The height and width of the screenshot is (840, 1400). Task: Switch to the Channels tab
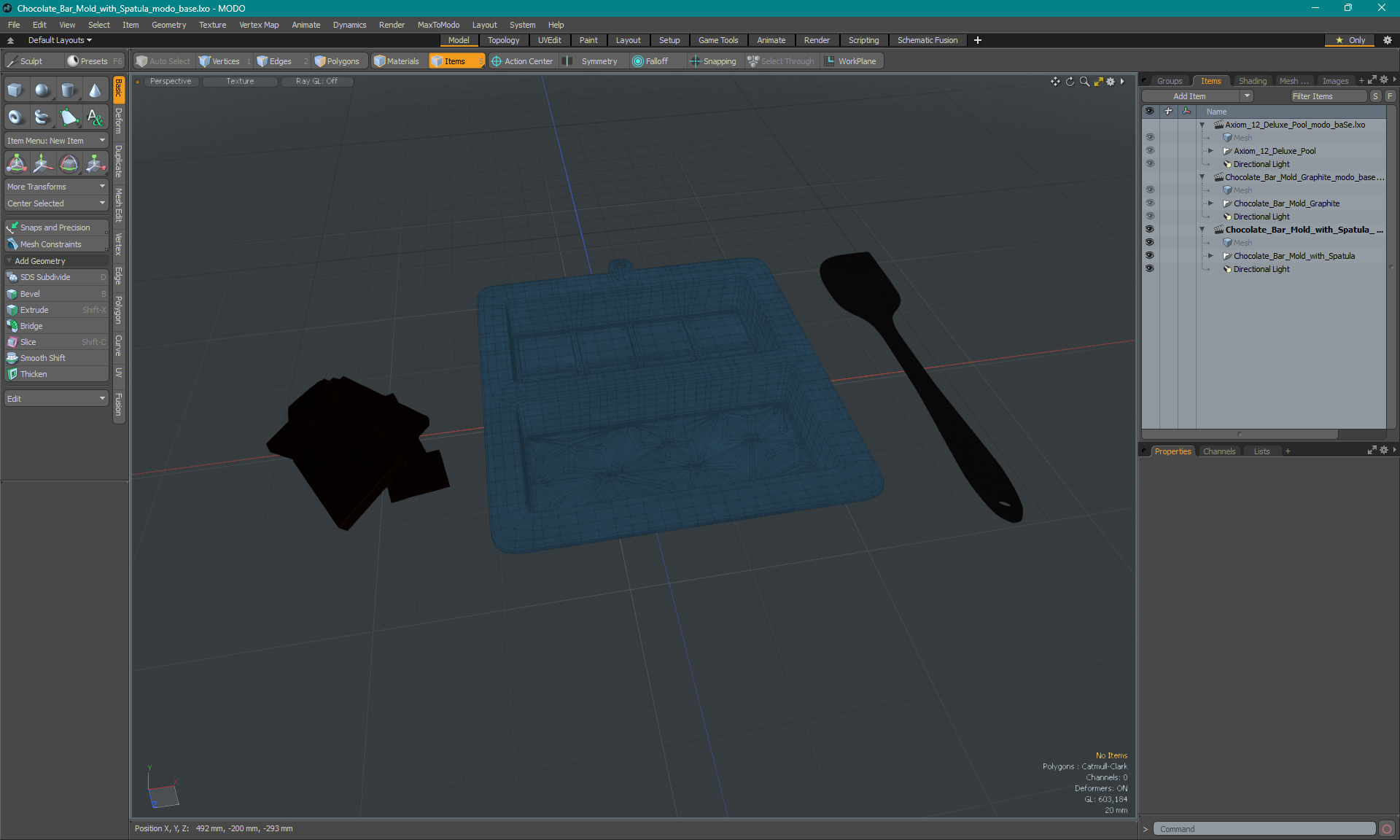(x=1219, y=451)
